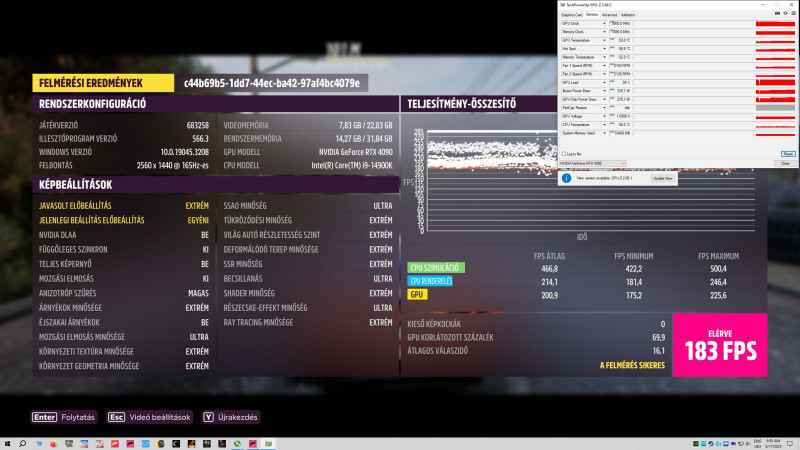Open the Hot Spot sensor dropdown
This screenshot has width=800, height=450.
[604, 48]
